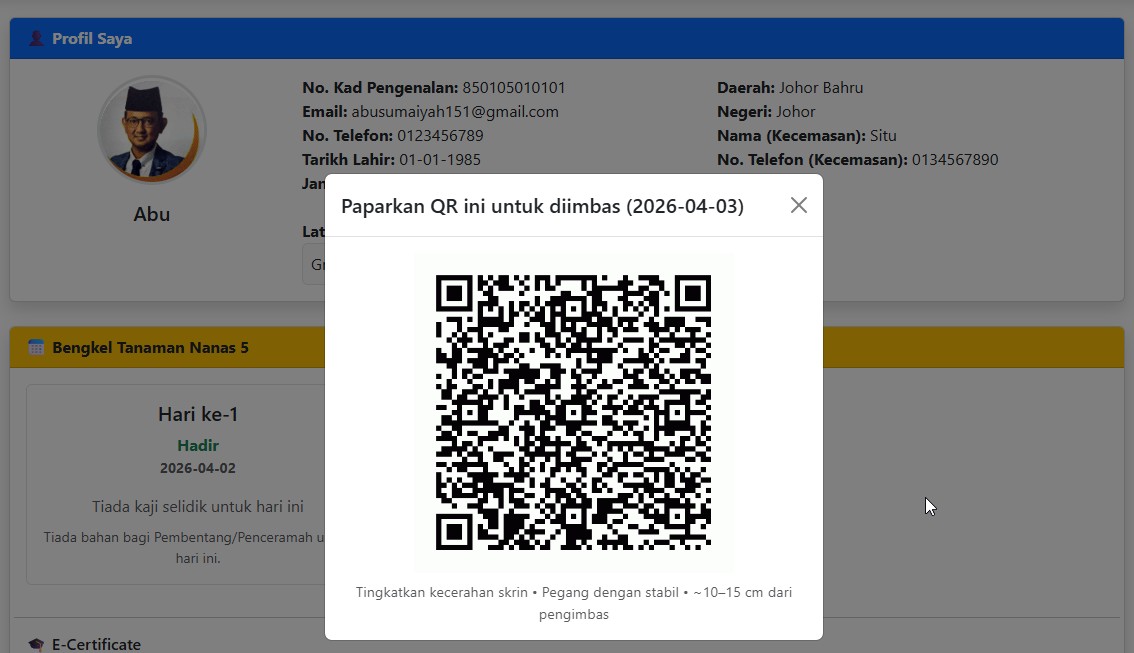1134x653 pixels.
Task: Click IC number 850105010101
Action: tap(513, 88)
